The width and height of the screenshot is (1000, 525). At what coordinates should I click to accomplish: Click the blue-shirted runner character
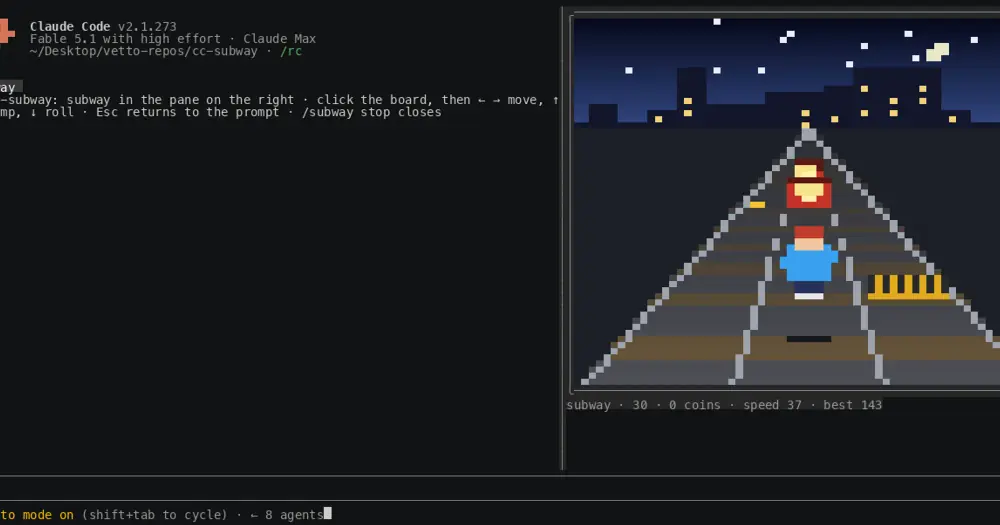[809, 263]
